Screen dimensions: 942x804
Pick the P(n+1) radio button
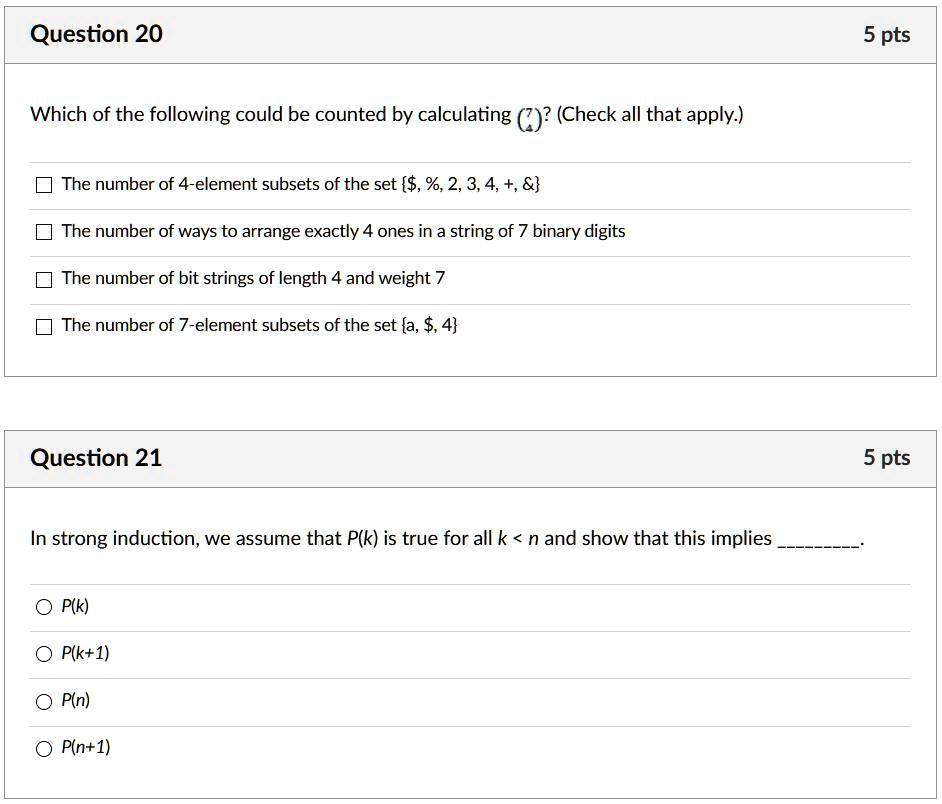[x=44, y=748]
